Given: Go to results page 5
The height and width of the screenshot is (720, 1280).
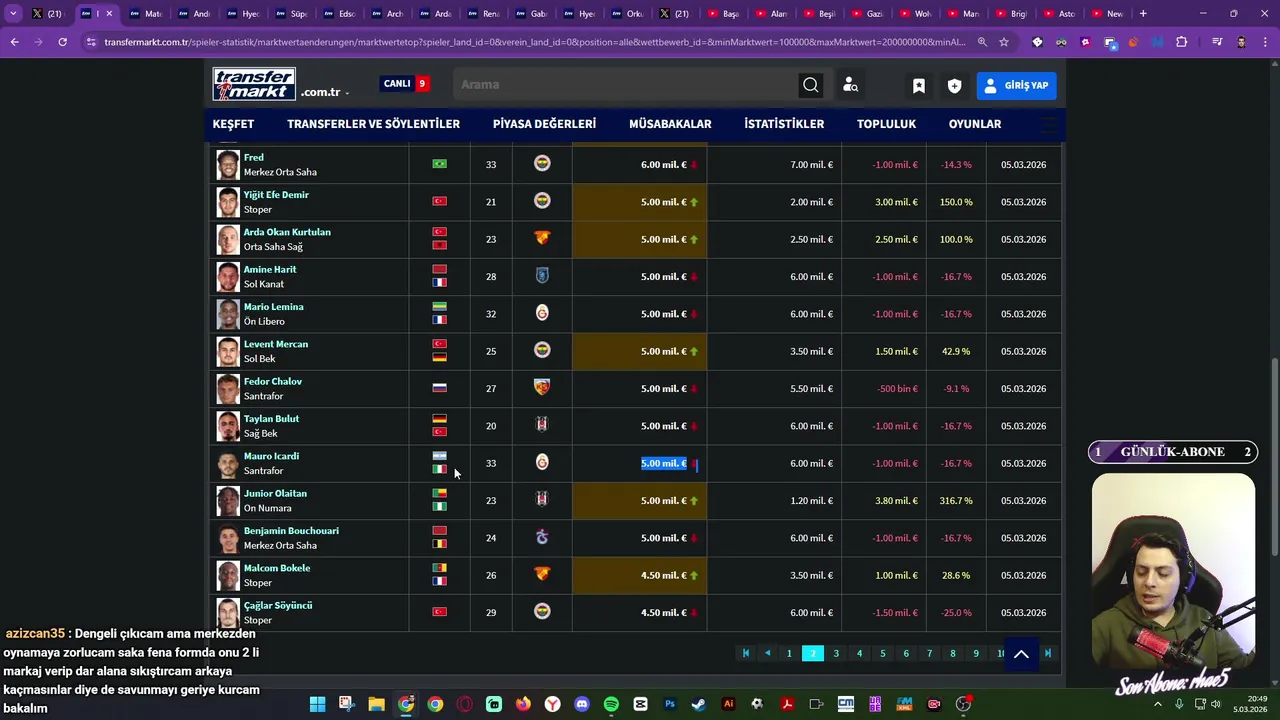Looking at the screenshot, I should point(883,653).
